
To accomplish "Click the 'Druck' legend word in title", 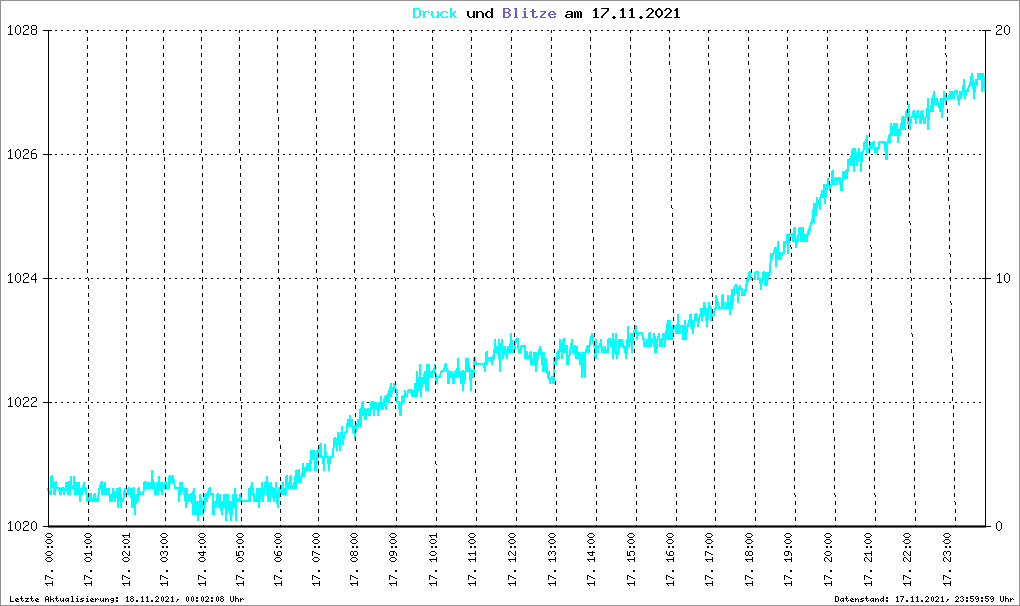I will 435,14.
